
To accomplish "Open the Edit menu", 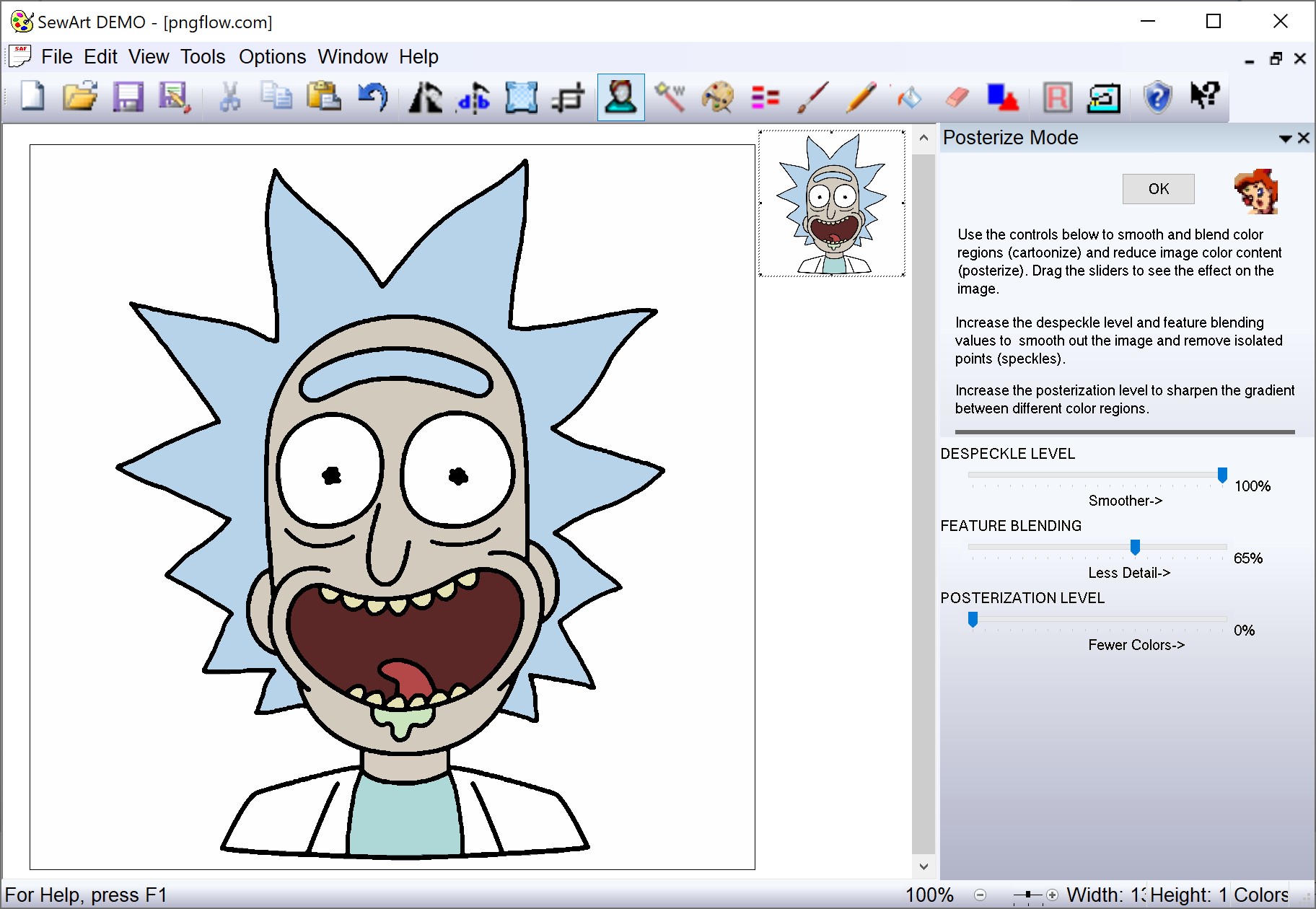I will click(100, 57).
